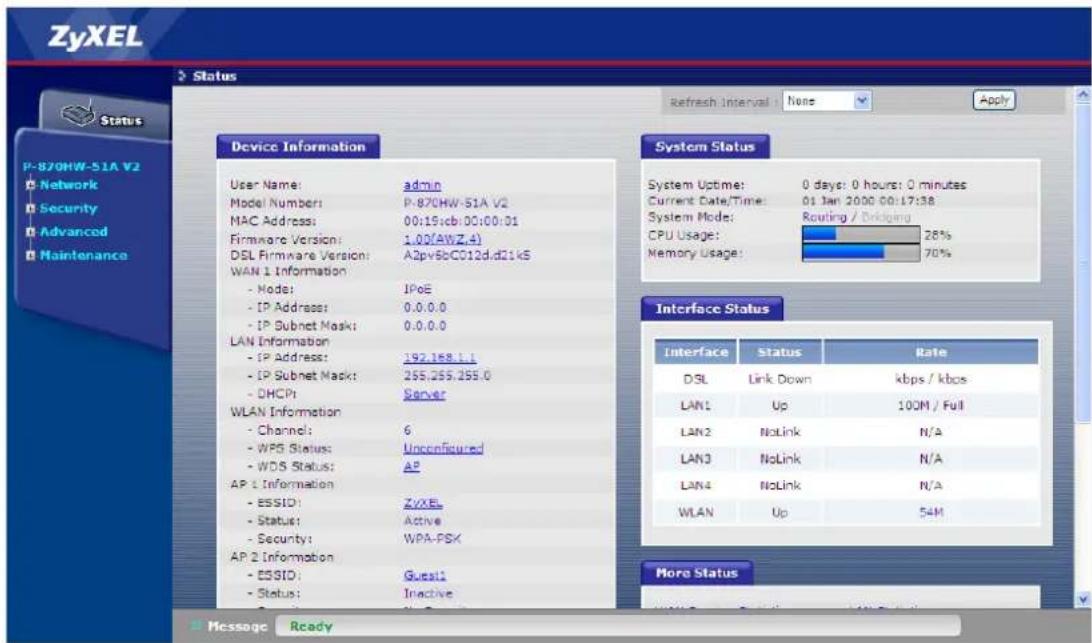
Task: Click the LAN3 interface row label
Action: tap(696, 459)
